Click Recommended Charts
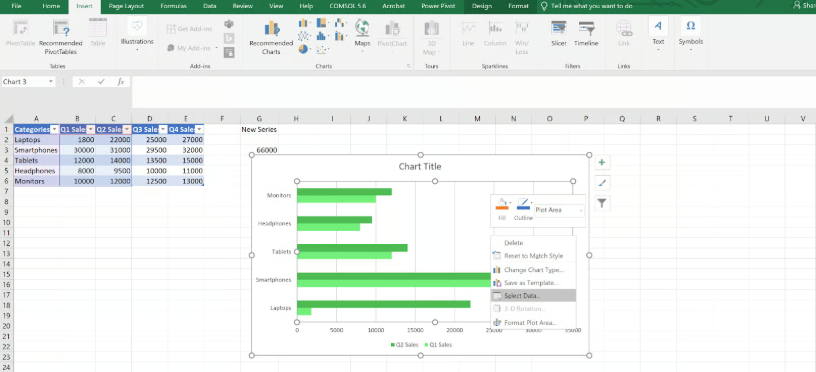 coord(271,37)
